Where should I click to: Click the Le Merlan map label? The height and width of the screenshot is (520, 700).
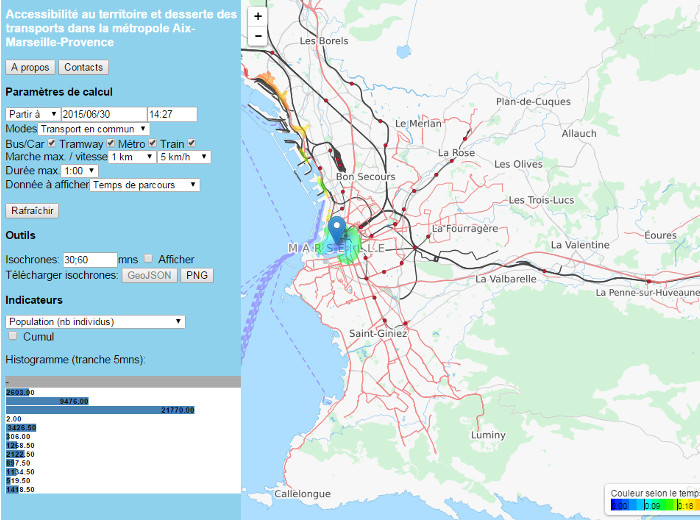[418, 124]
